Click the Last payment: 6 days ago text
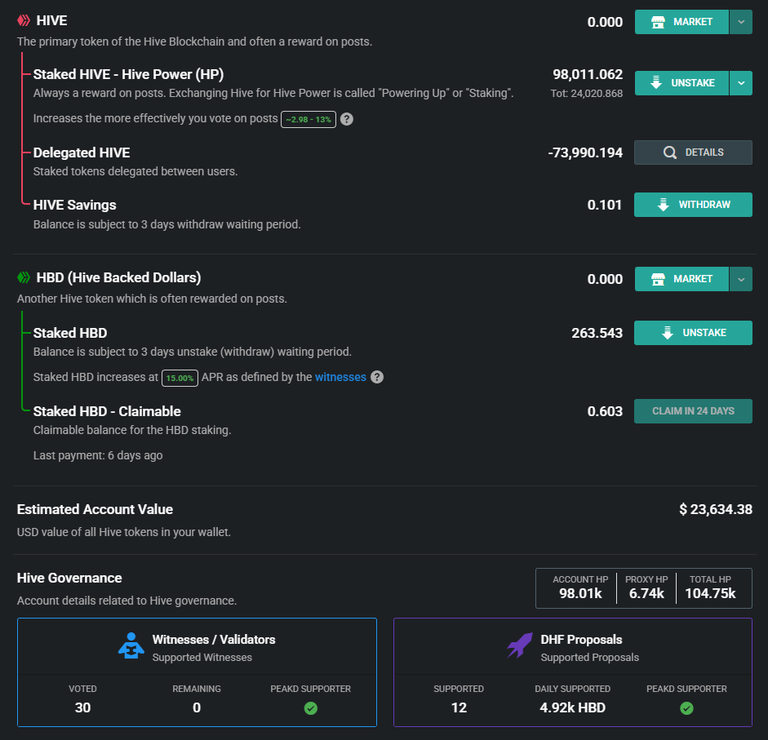Screen dimensions: 768x740 (98, 455)
